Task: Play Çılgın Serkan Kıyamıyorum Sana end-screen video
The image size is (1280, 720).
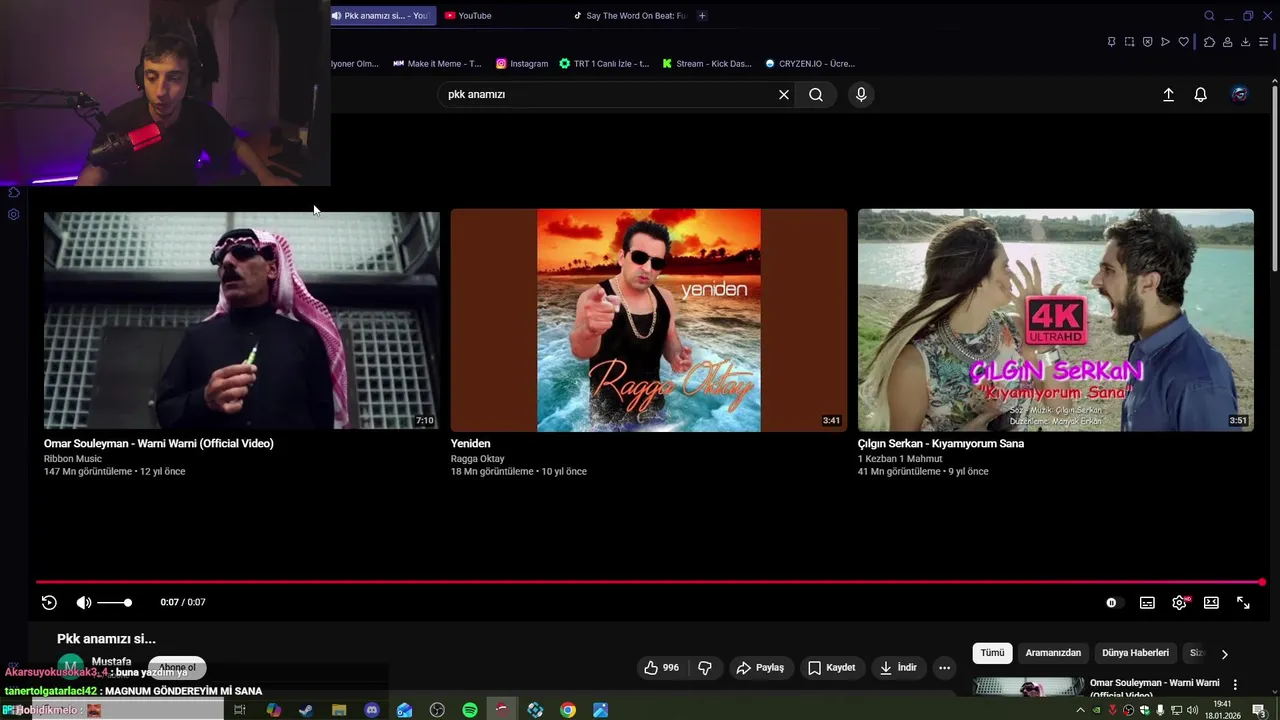Action: [1055, 320]
